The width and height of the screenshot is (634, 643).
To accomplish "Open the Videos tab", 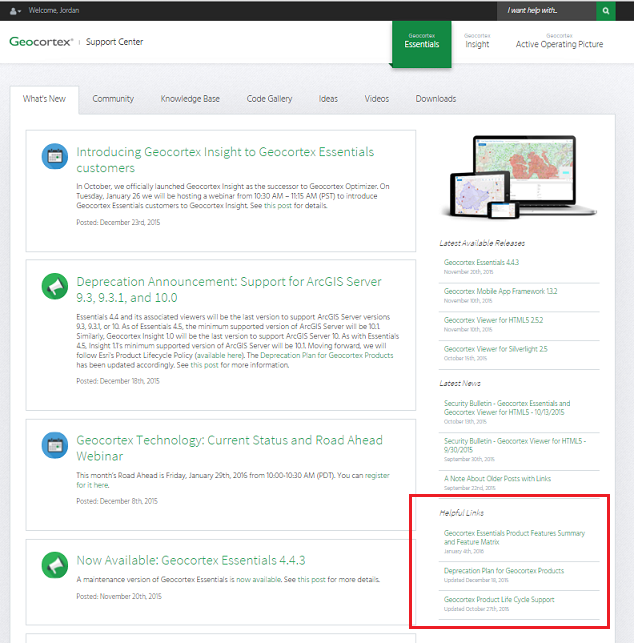I will coord(377,99).
